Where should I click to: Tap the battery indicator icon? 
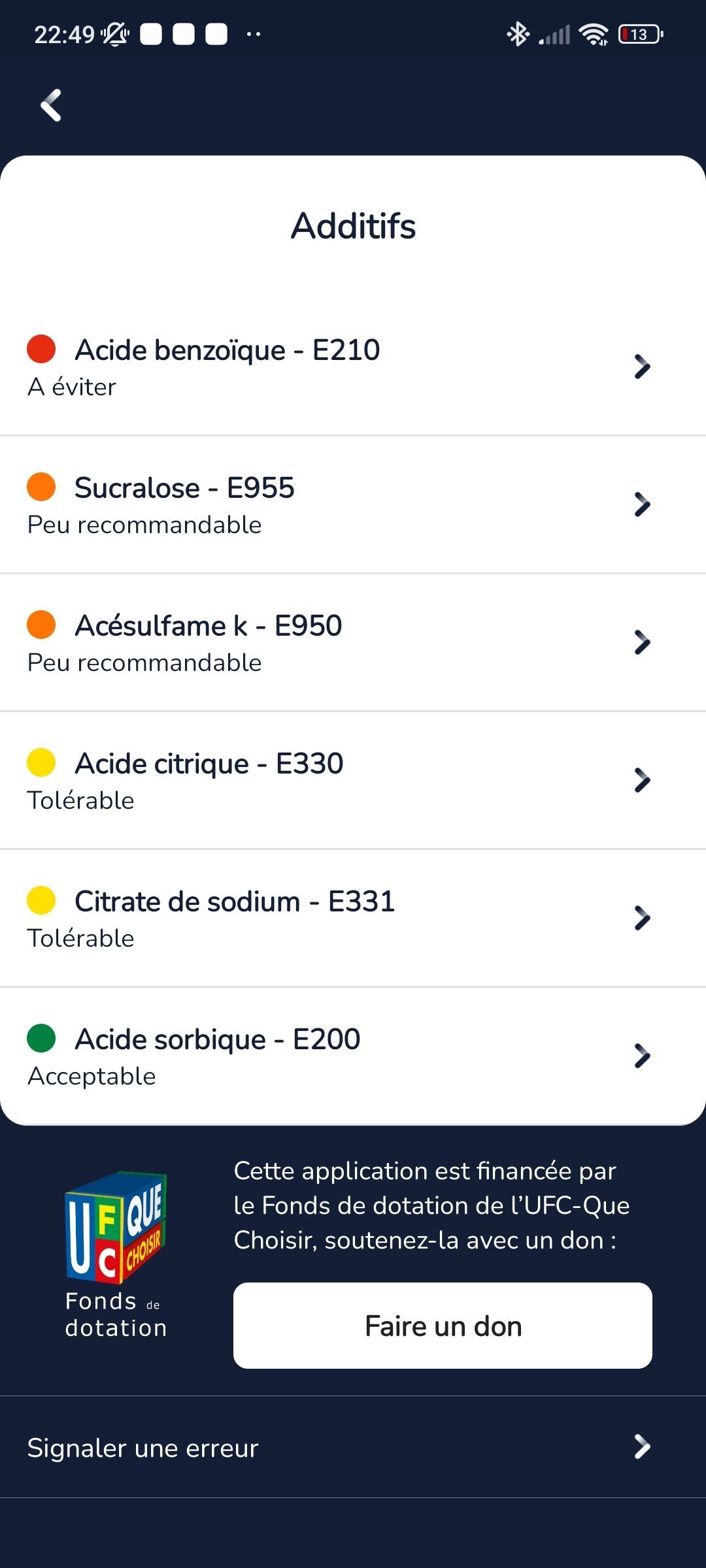tap(640, 34)
